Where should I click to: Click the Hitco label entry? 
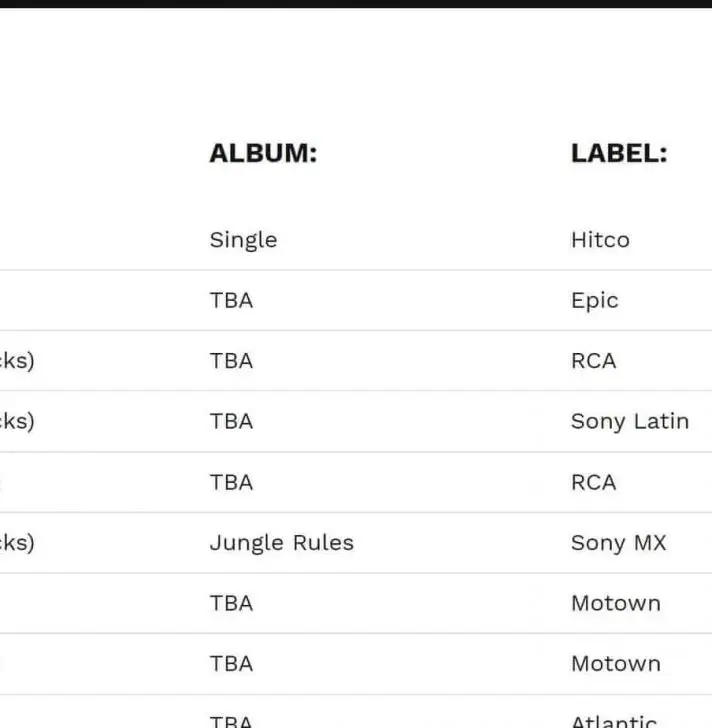click(x=600, y=240)
